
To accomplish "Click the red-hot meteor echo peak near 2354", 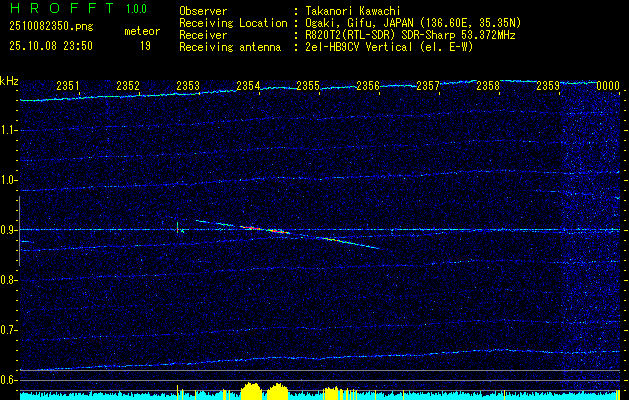I will click(252, 227).
